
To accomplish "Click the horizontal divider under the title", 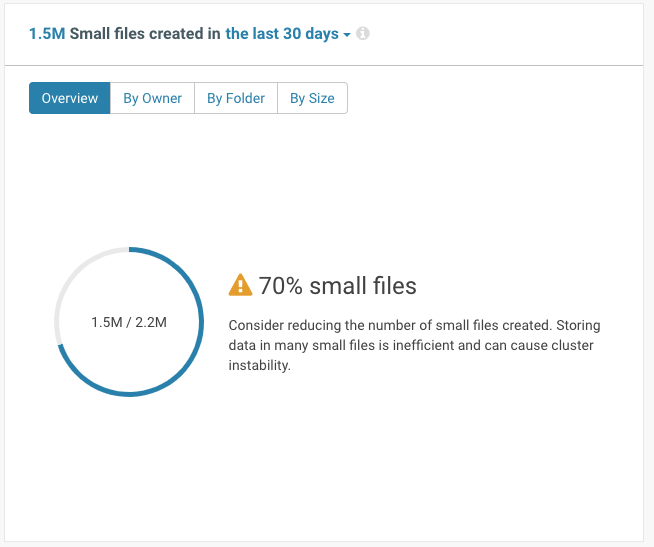I will click(x=324, y=66).
